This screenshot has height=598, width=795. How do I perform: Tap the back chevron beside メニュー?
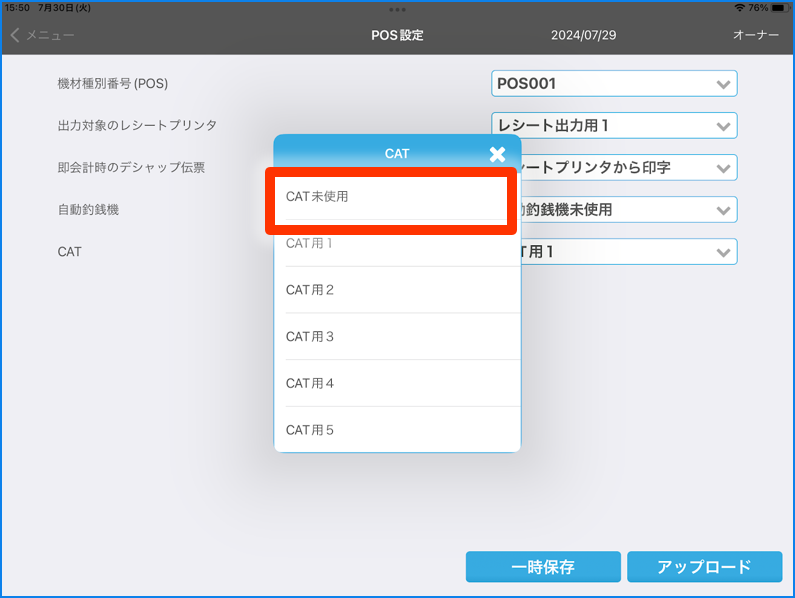point(15,35)
